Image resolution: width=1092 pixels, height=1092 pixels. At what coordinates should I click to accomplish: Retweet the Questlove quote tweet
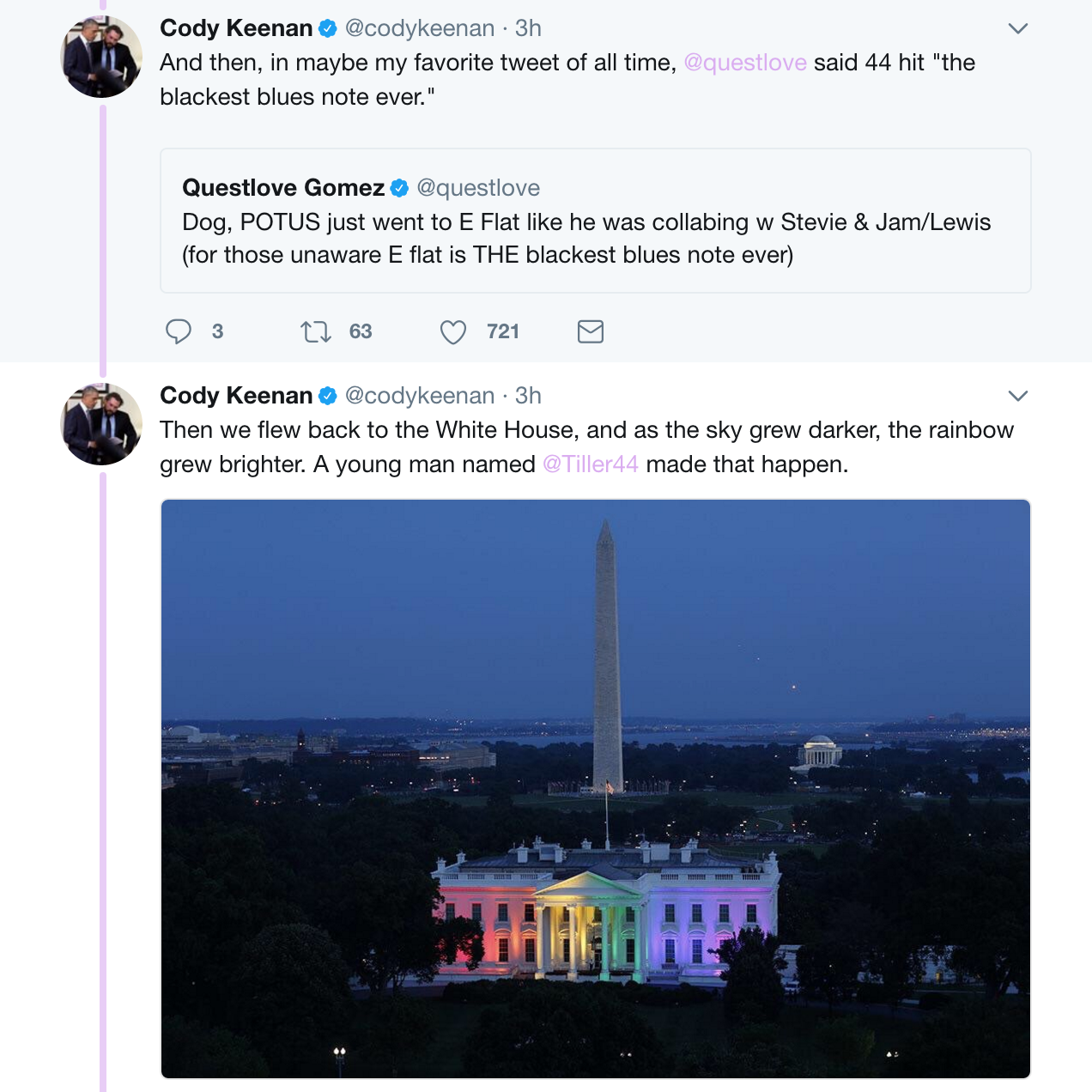(316, 331)
